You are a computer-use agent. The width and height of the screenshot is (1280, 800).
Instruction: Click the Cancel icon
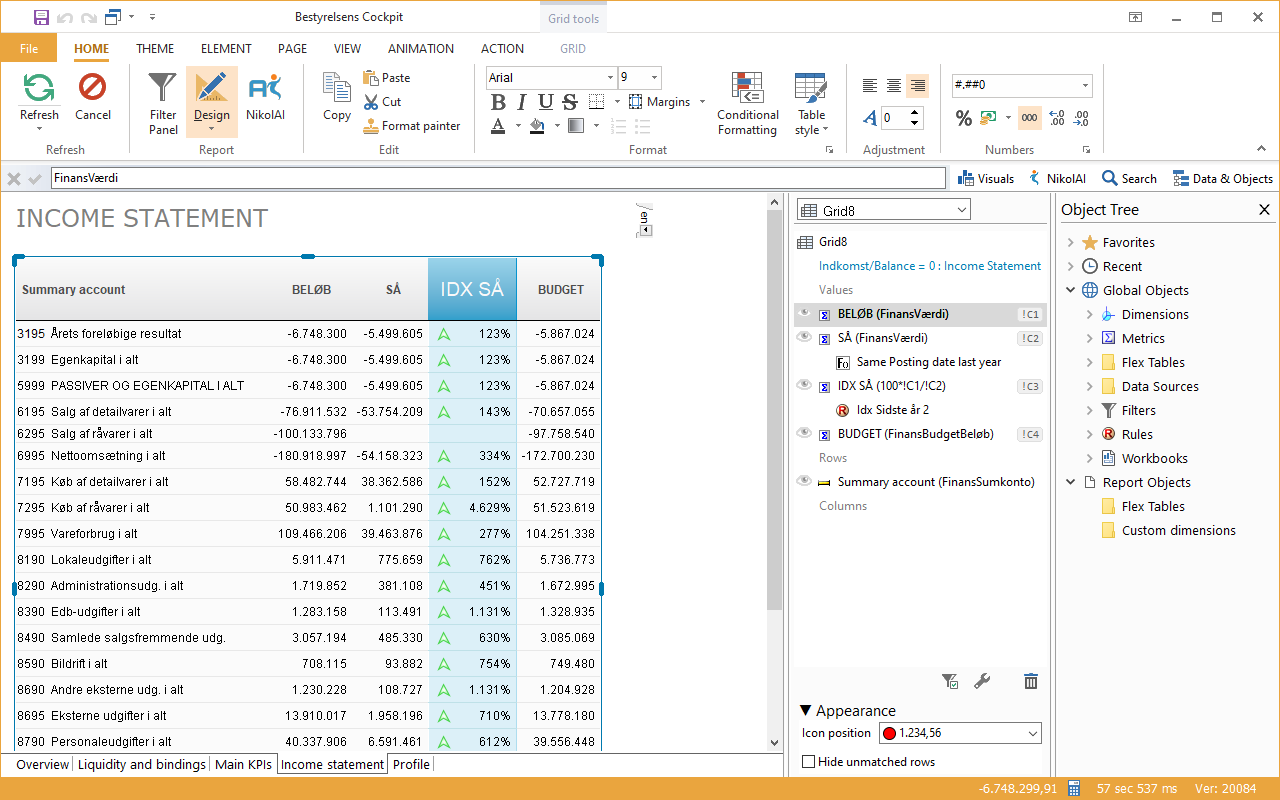point(93,88)
